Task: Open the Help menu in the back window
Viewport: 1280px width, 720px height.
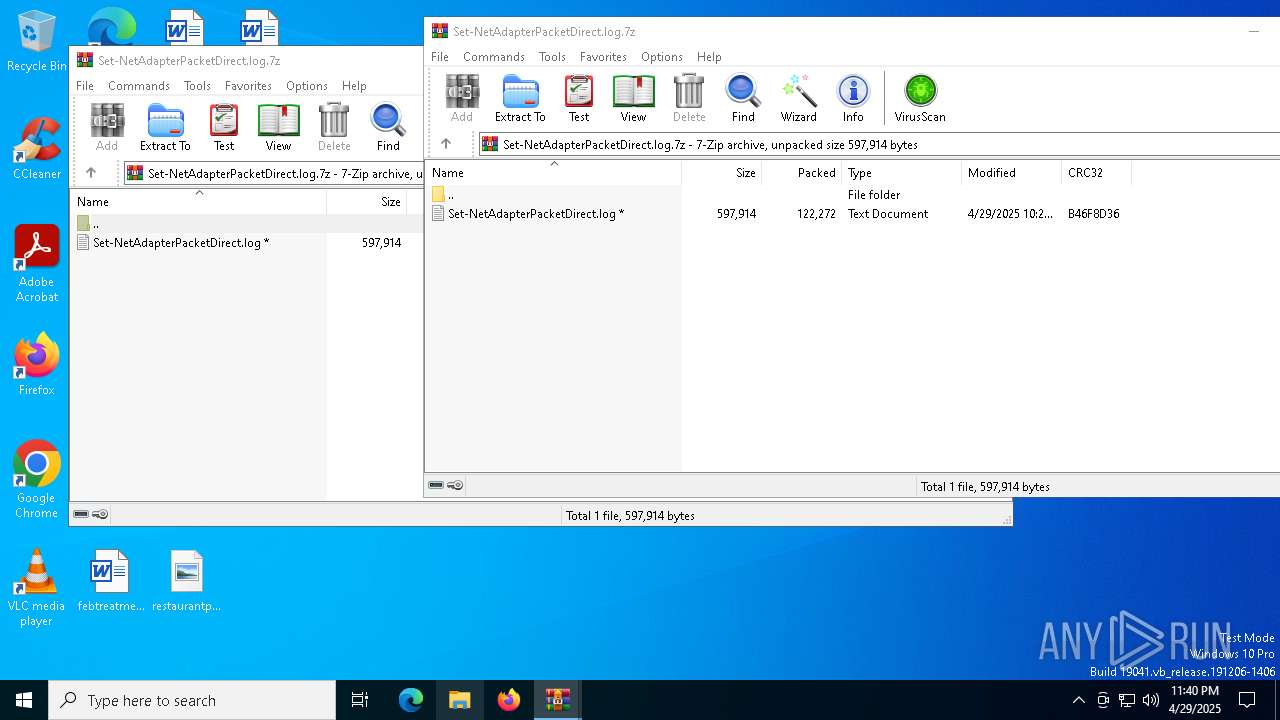Action: 354,86
